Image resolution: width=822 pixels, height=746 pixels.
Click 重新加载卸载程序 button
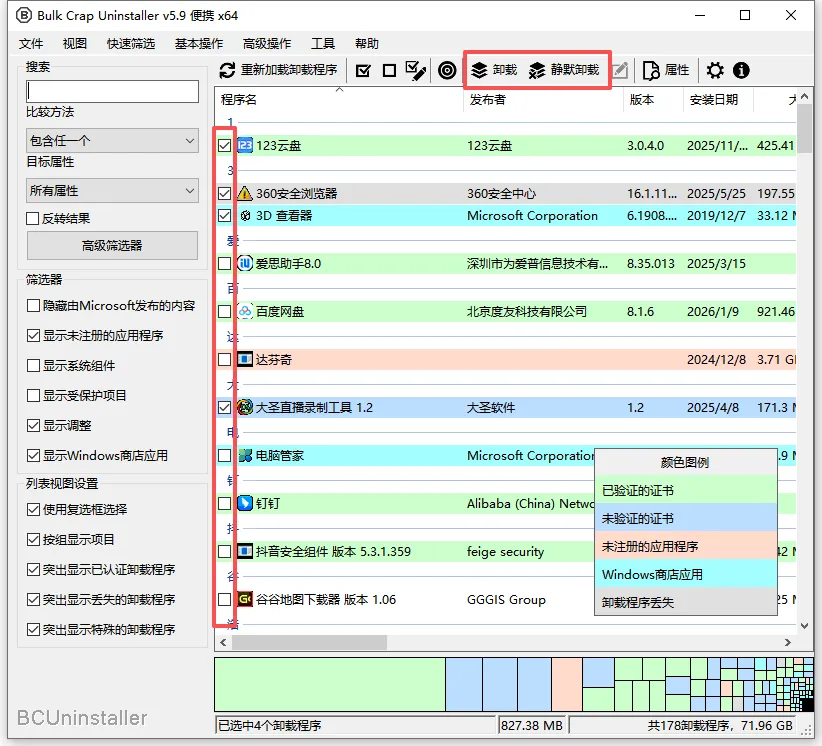[x=278, y=70]
